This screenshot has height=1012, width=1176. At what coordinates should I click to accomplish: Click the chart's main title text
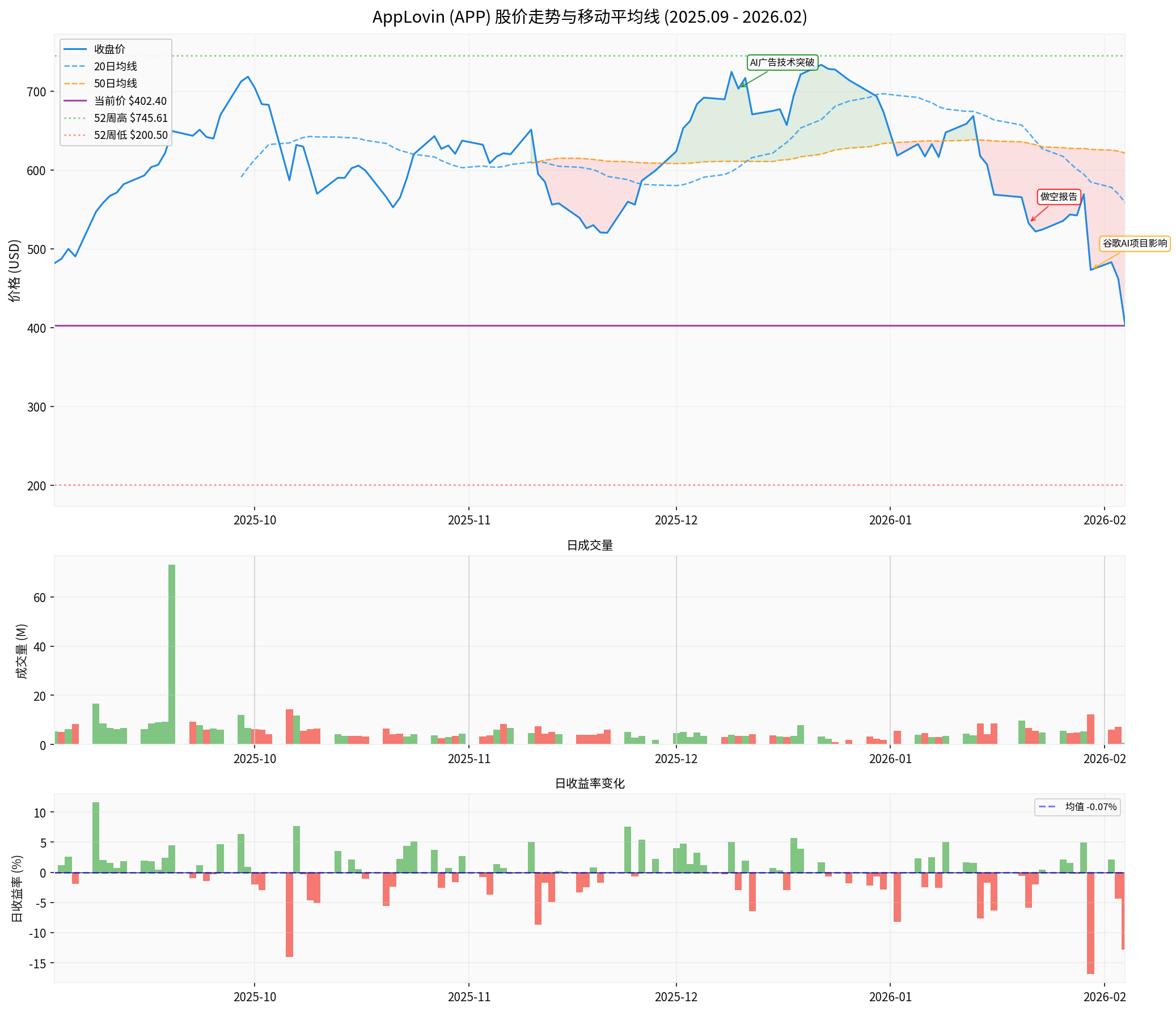589,17
